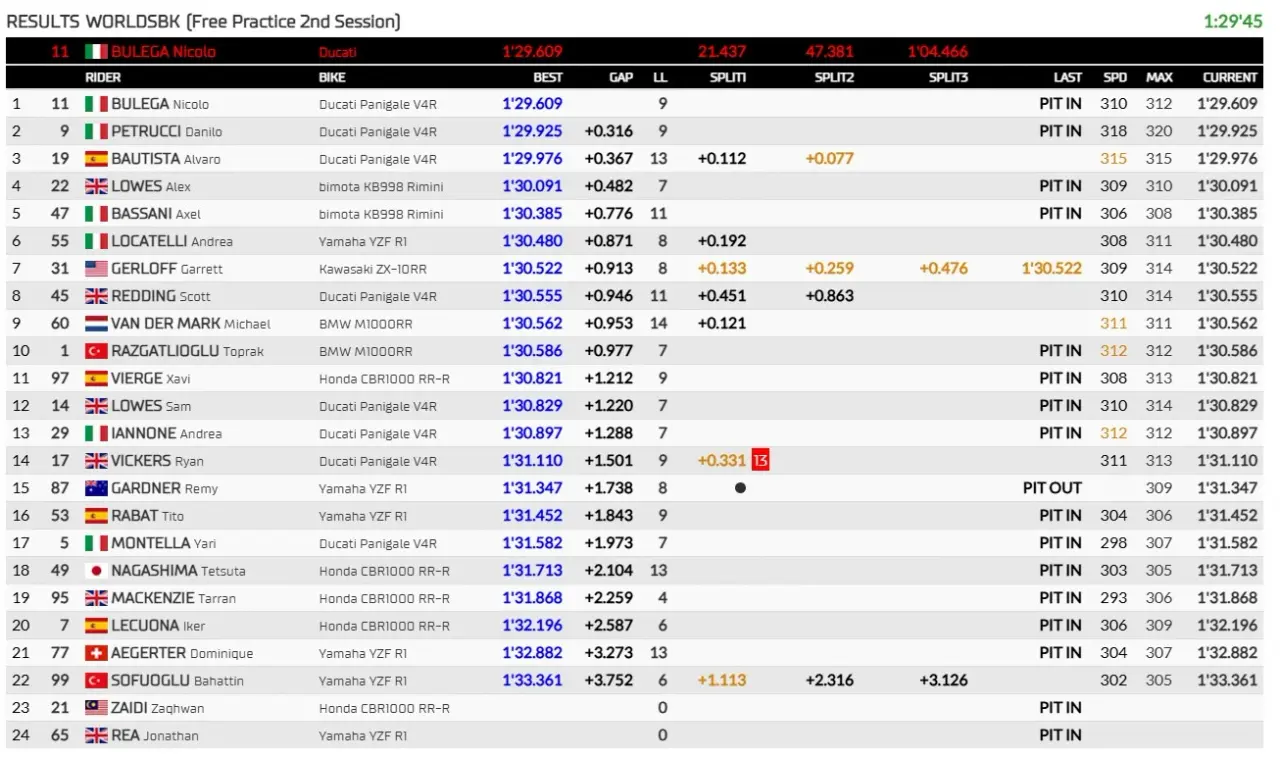The image size is (1280, 758).
Task: Click speed value 318 in Petrucci row
Action: tap(1113, 131)
